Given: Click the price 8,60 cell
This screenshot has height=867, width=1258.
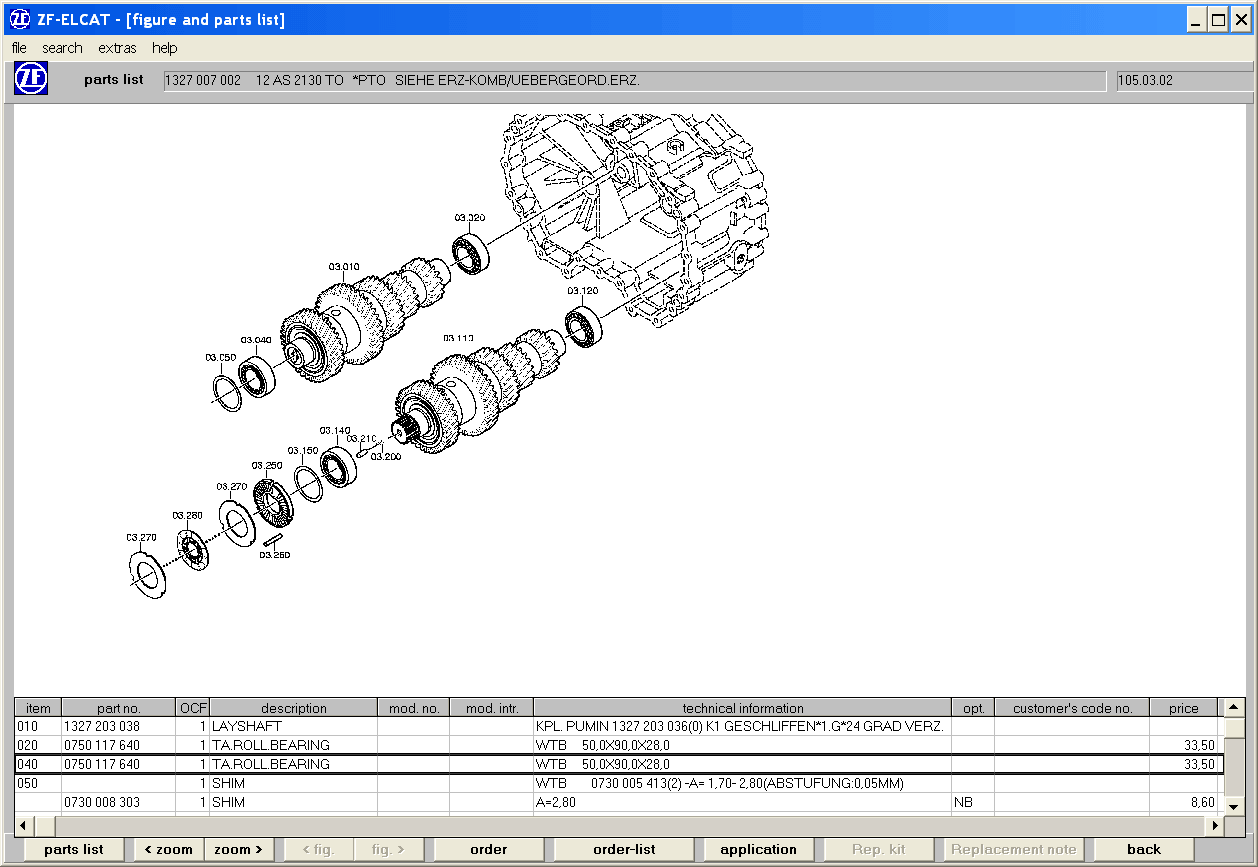Looking at the screenshot, I should (x=1184, y=802).
